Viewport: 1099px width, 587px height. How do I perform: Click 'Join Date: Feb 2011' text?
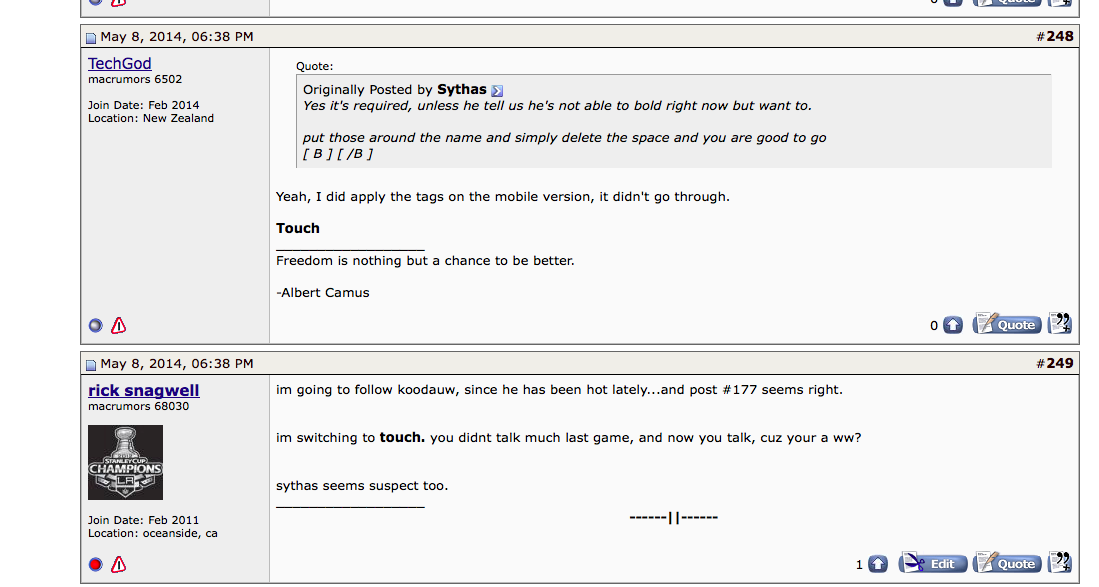(x=143, y=520)
